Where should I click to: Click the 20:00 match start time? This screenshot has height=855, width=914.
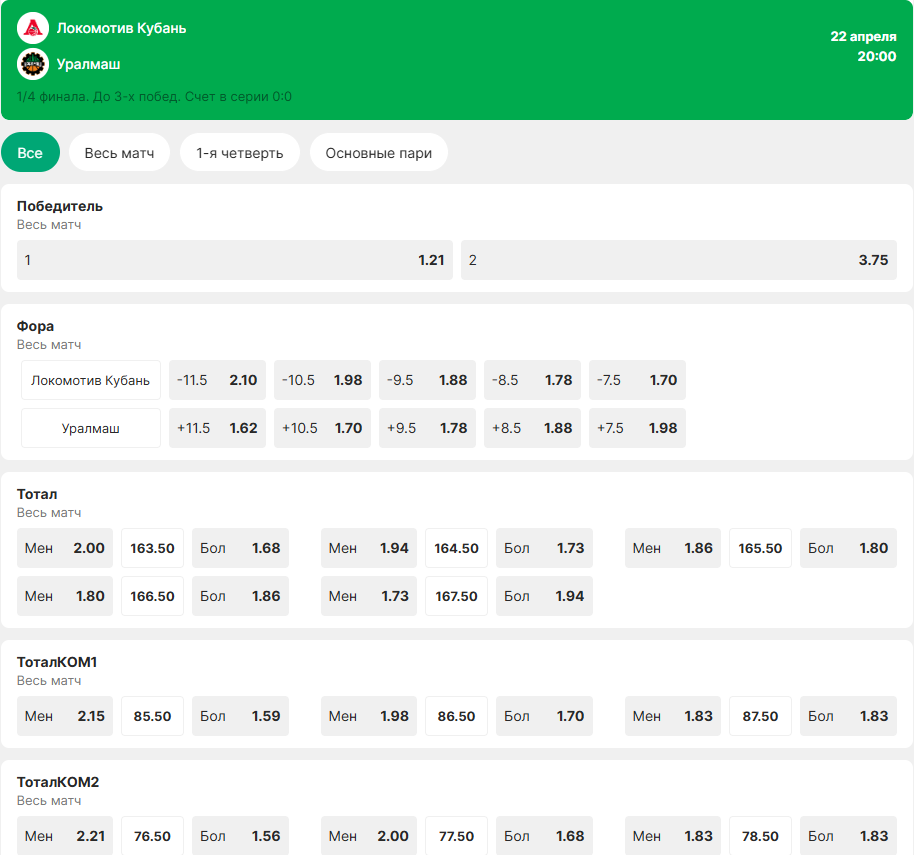(x=877, y=57)
